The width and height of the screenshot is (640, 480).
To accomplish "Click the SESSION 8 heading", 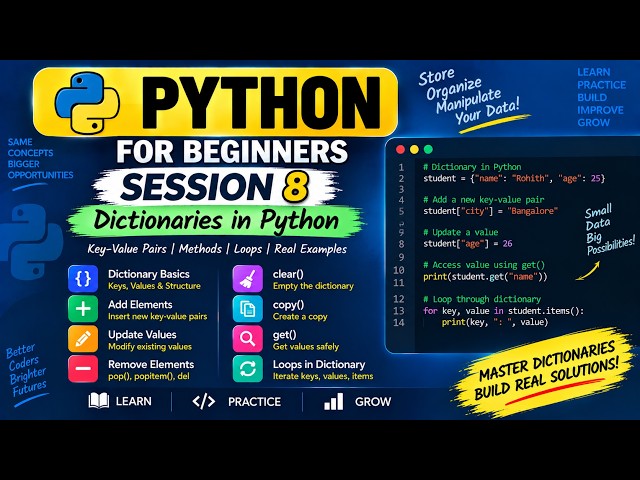I will pos(215,187).
